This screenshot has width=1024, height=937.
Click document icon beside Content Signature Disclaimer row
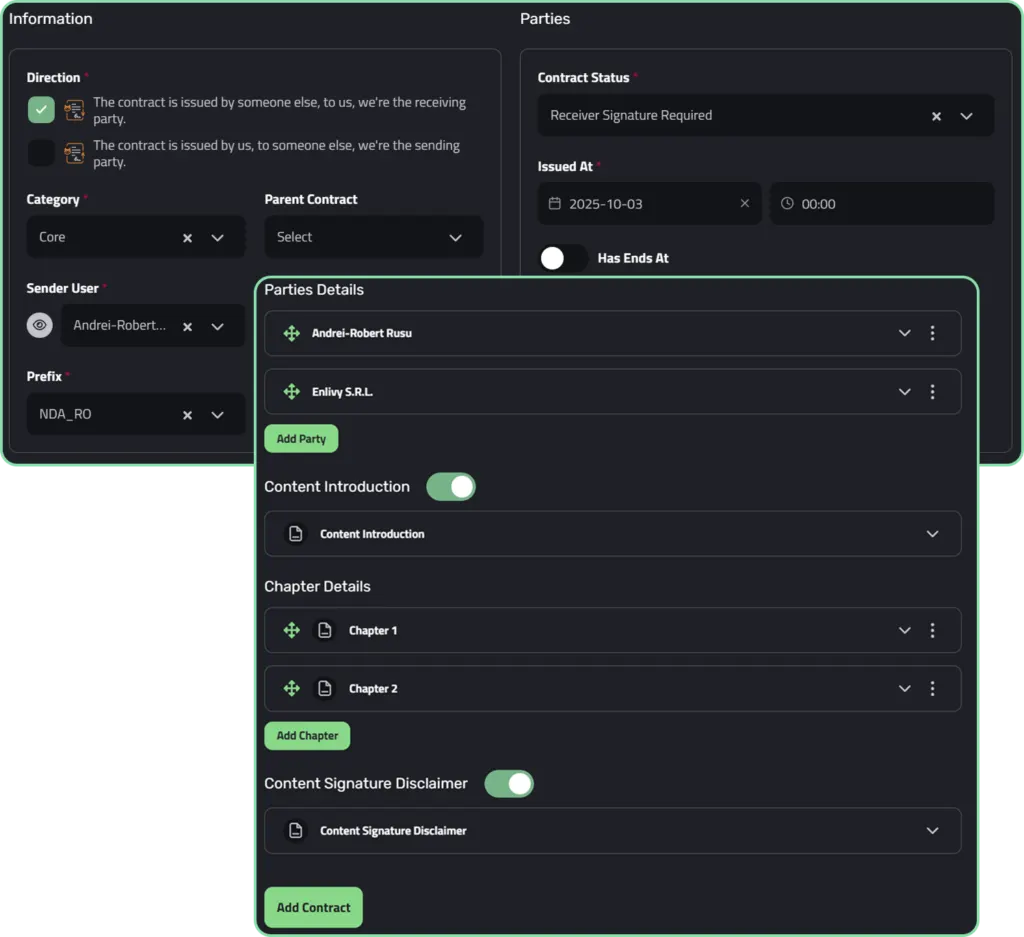point(296,831)
